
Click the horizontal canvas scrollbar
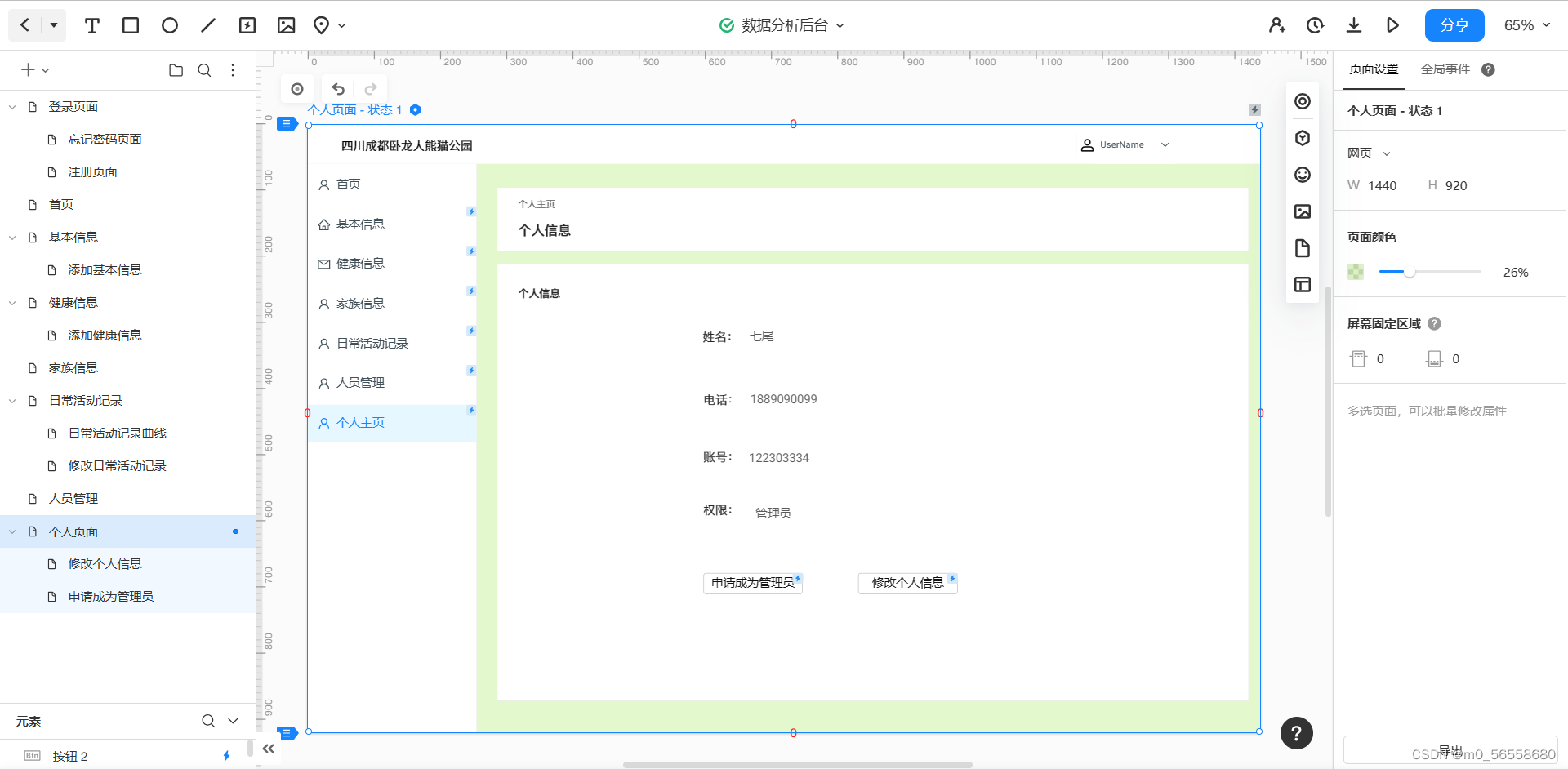click(x=798, y=765)
